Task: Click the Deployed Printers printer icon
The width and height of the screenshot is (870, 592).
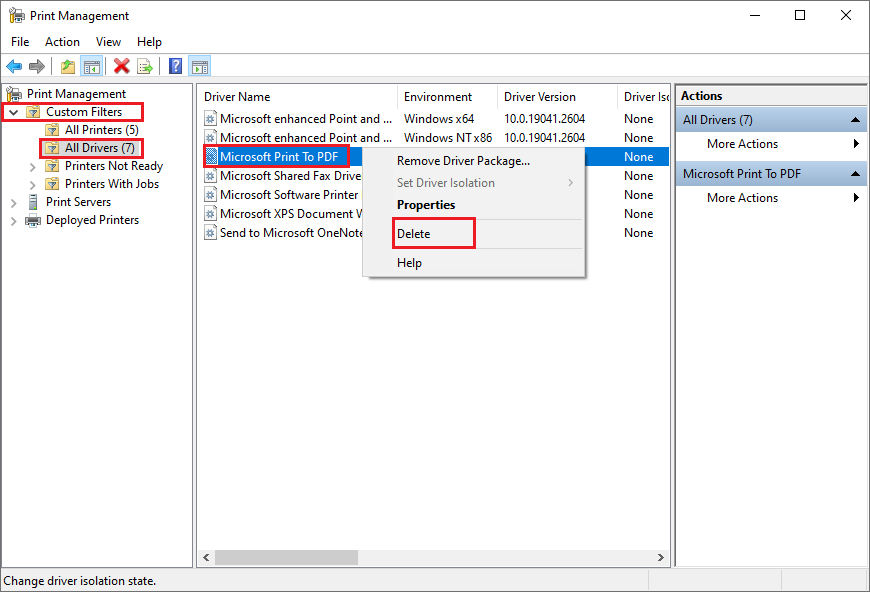Action: (33, 220)
